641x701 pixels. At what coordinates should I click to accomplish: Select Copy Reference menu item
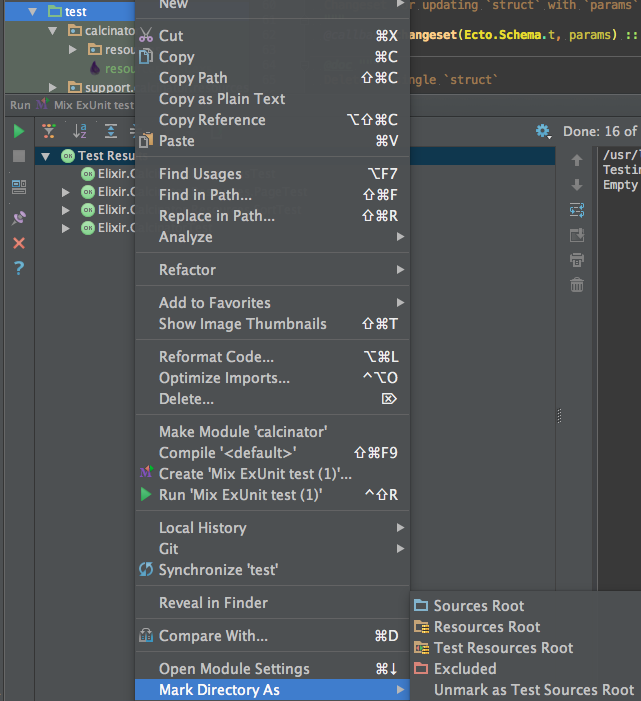click(x=273, y=120)
